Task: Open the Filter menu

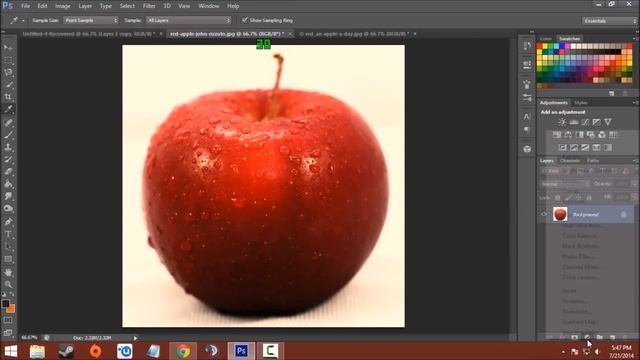Action: [x=149, y=6]
